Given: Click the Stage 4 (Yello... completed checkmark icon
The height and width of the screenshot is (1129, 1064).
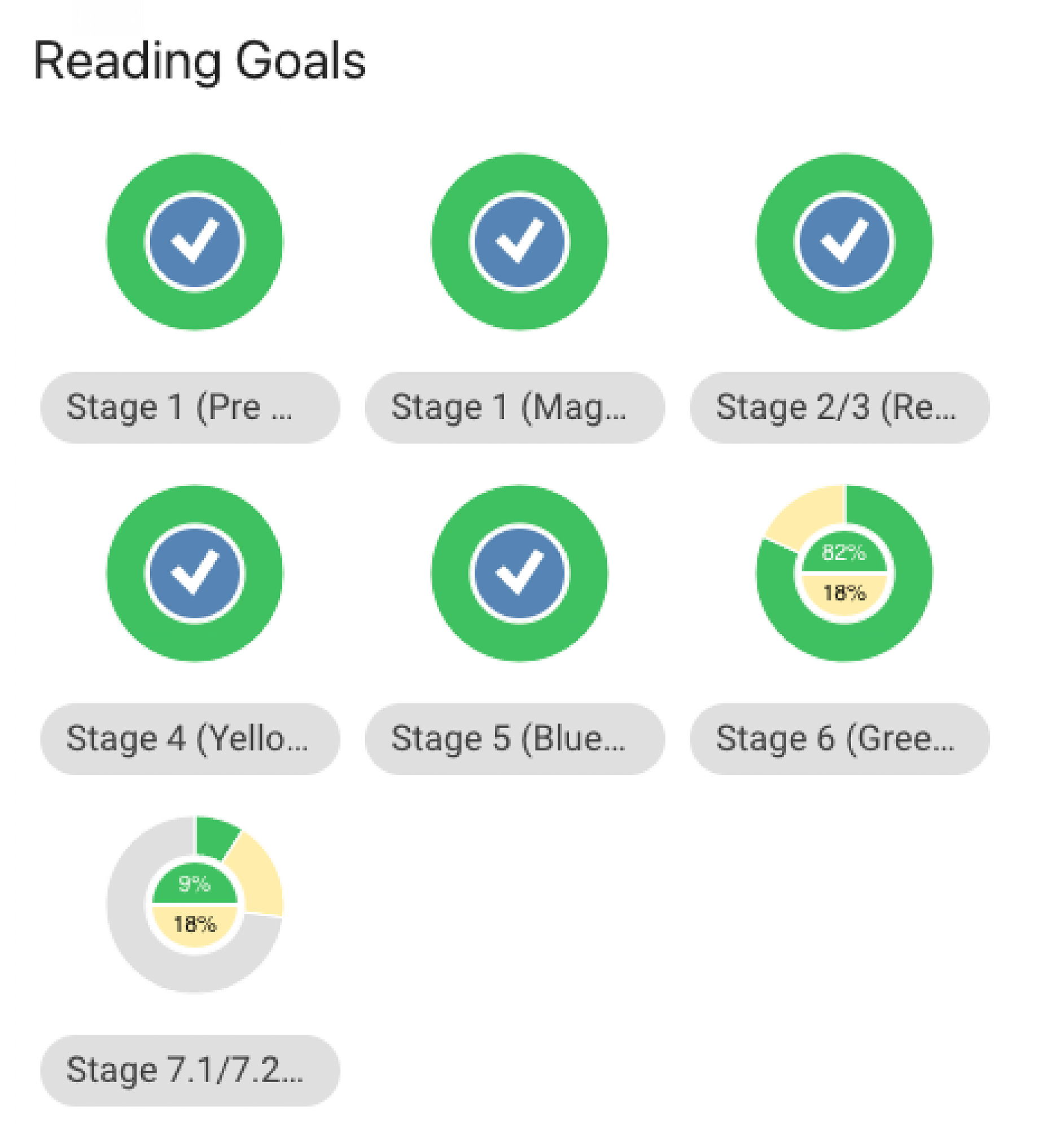Looking at the screenshot, I should pos(195,573).
